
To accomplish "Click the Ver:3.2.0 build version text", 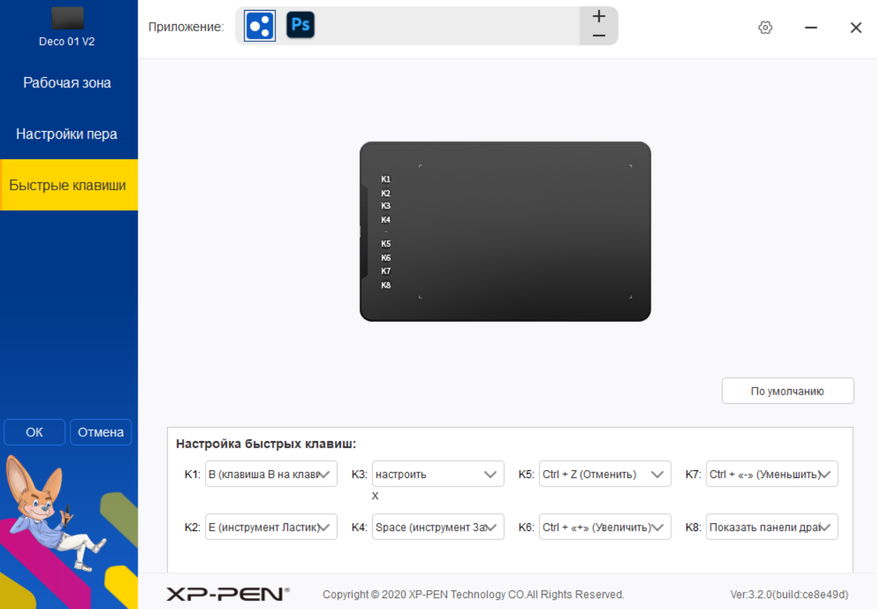I will tap(789, 594).
